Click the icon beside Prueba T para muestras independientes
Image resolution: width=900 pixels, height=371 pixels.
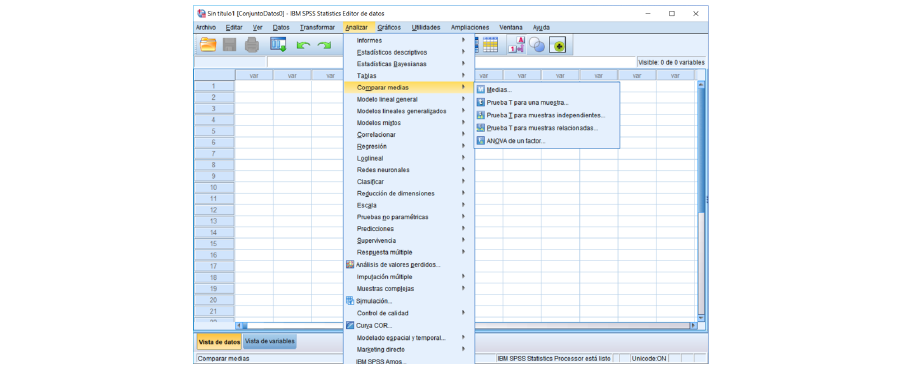point(481,115)
